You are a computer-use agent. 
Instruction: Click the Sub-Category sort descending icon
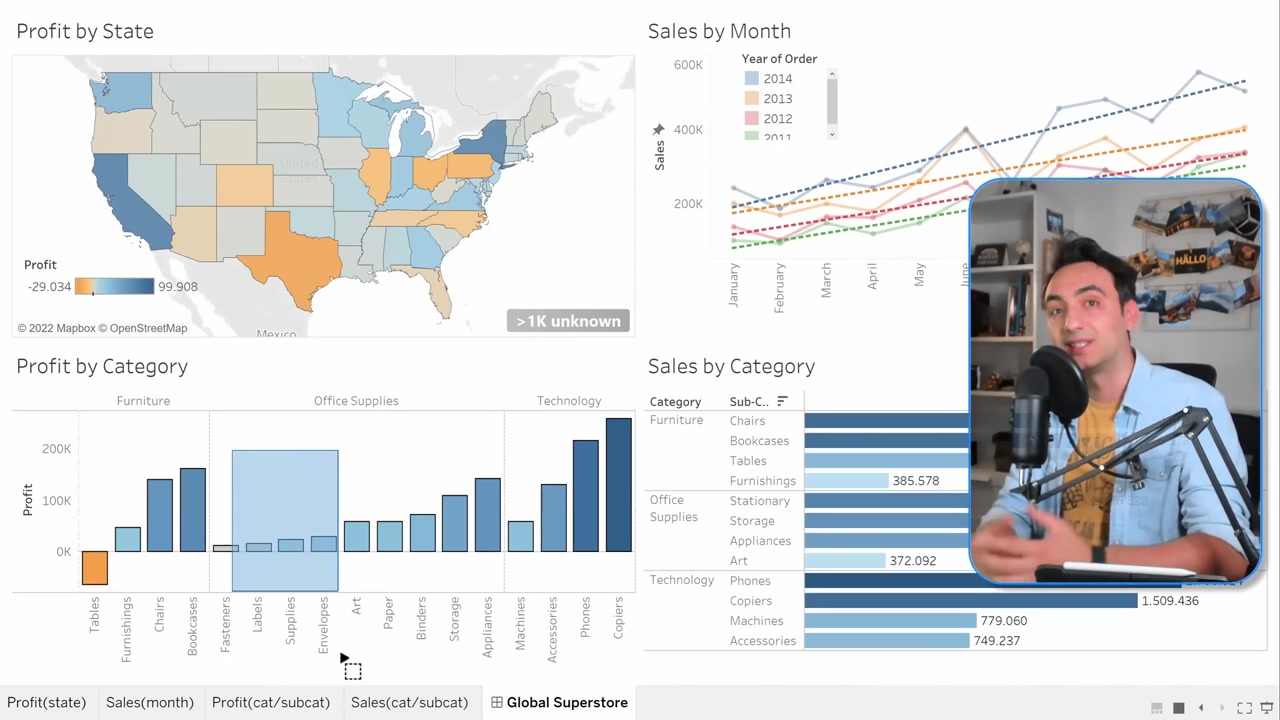point(782,401)
